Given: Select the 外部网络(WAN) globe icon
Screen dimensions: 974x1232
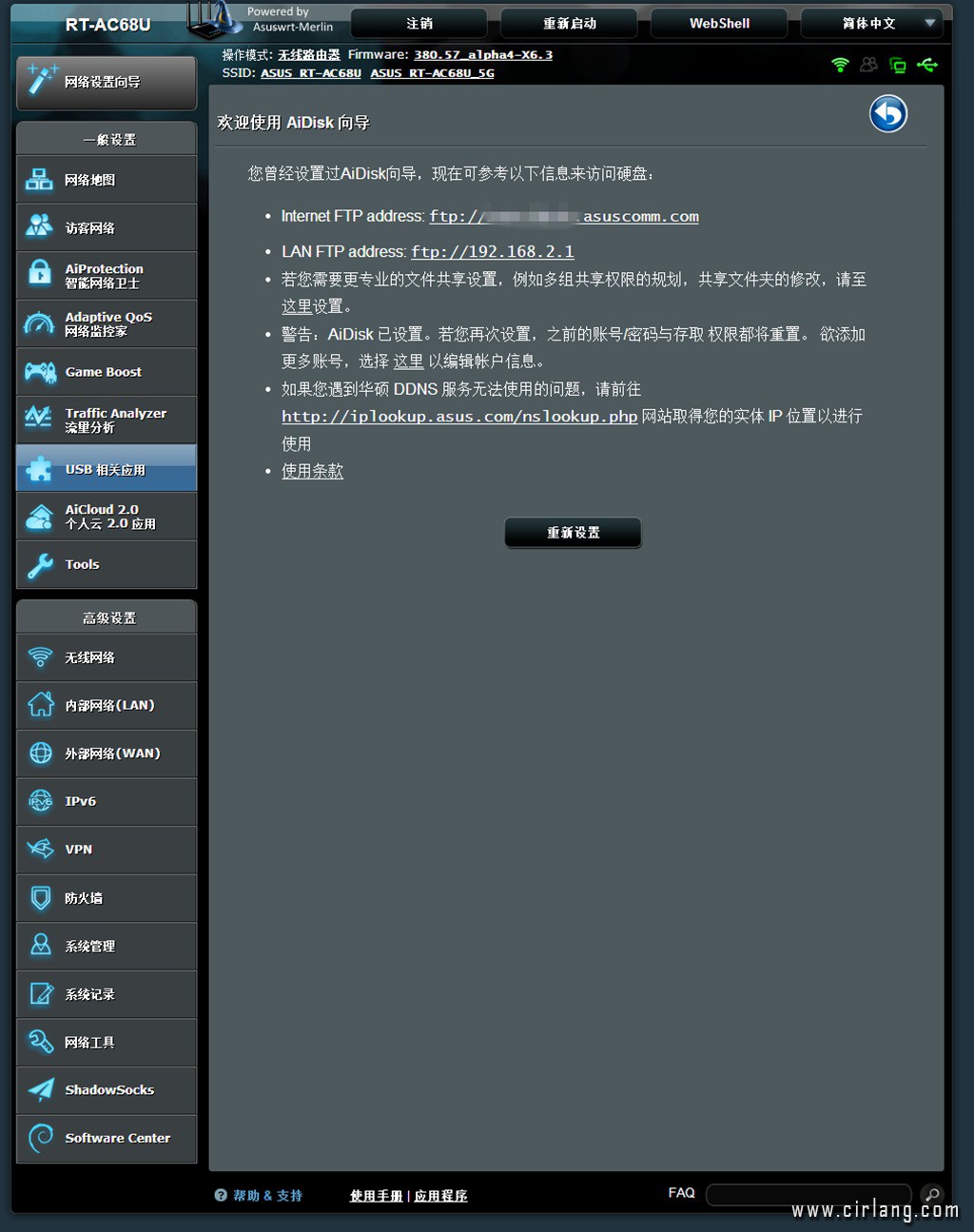Looking at the screenshot, I should (40, 753).
